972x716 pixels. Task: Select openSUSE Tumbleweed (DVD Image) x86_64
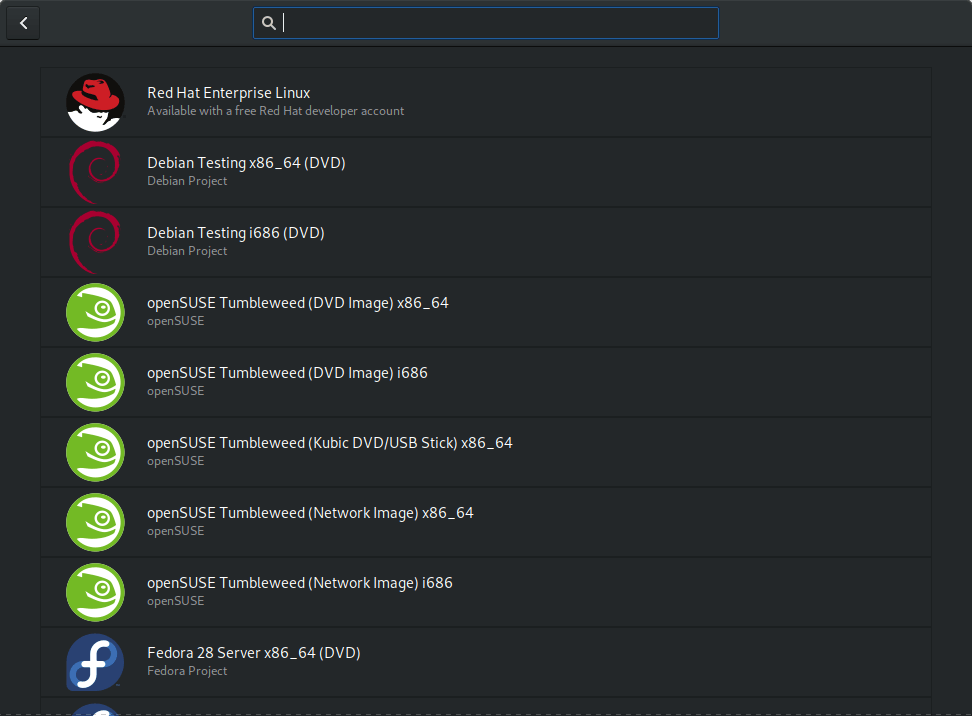pos(297,303)
